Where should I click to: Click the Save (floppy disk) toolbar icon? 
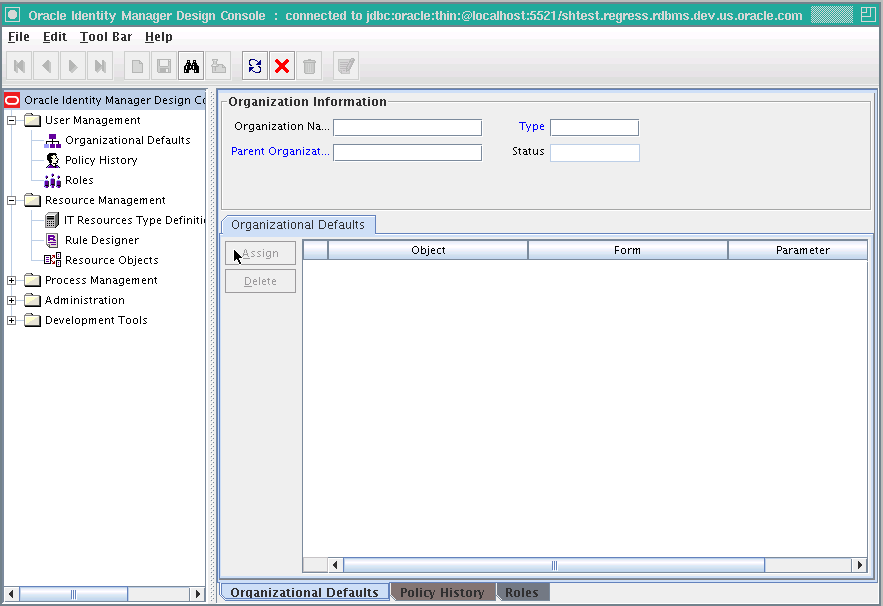coord(162,65)
